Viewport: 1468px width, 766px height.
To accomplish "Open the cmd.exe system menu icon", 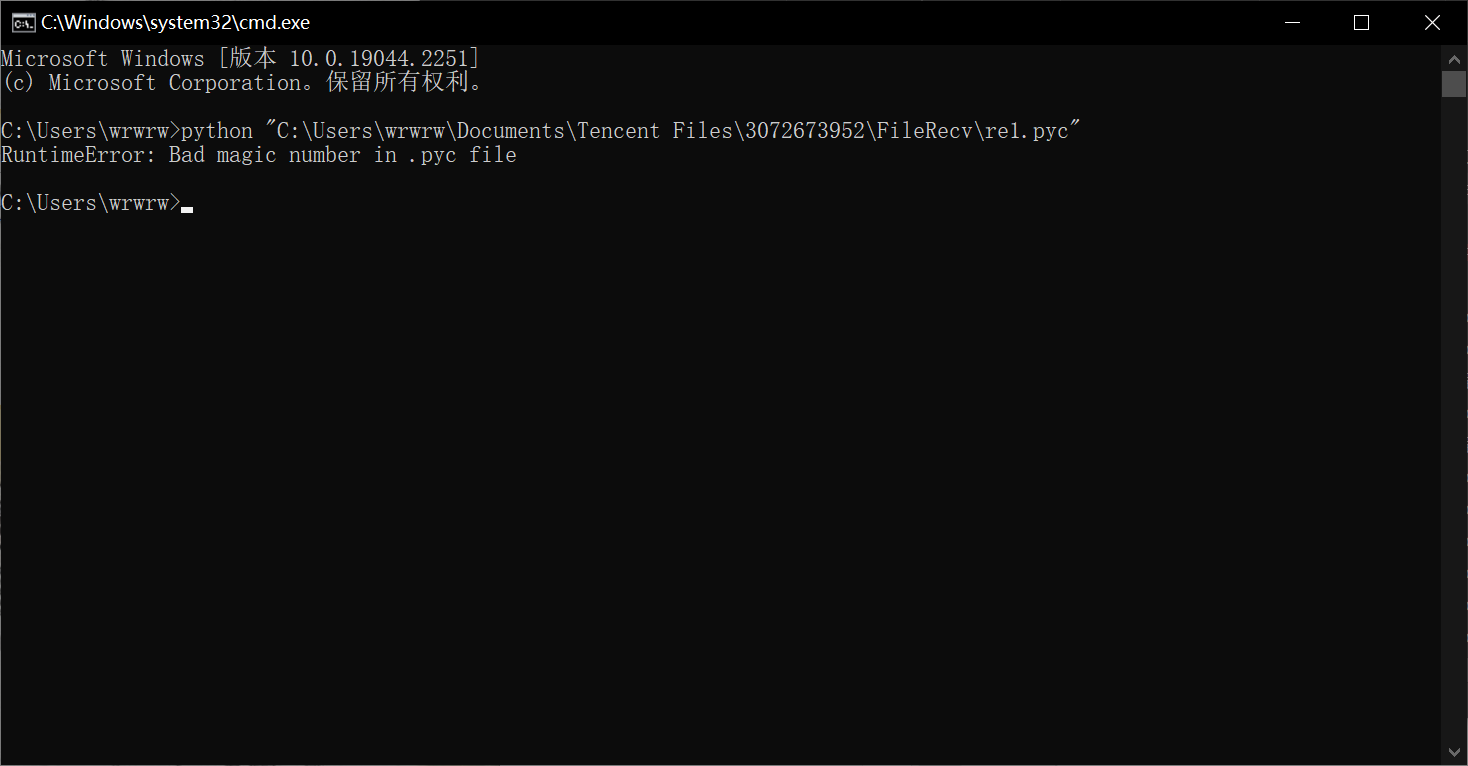I will click(x=23, y=23).
